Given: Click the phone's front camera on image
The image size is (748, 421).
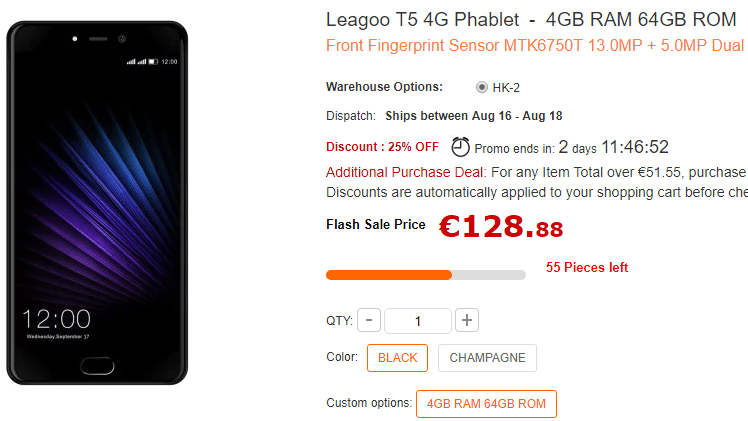Looking at the screenshot, I should point(122,39).
